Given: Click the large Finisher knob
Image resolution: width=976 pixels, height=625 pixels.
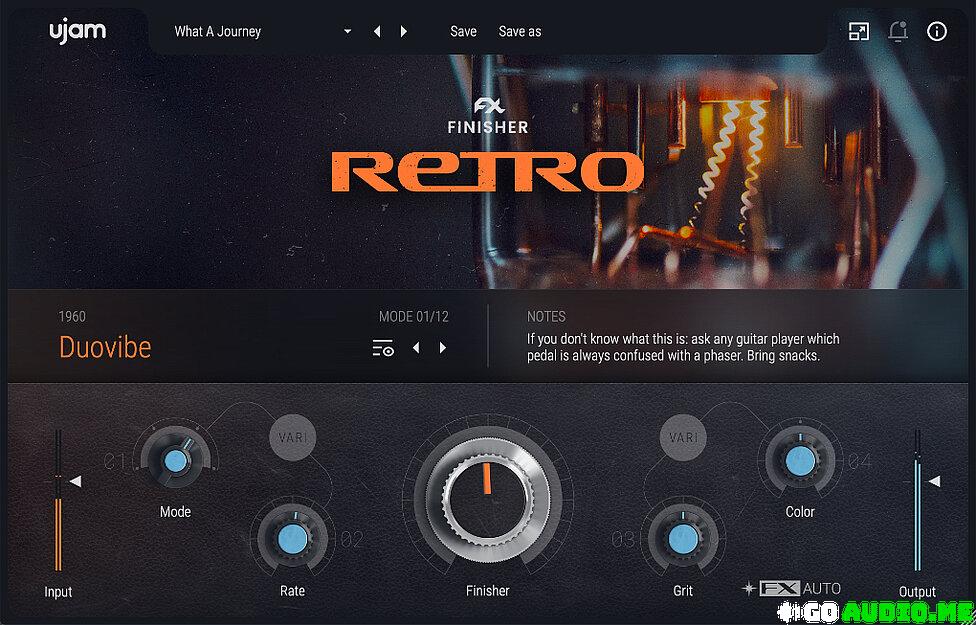Looking at the screenshot, I should coord(487,501).
